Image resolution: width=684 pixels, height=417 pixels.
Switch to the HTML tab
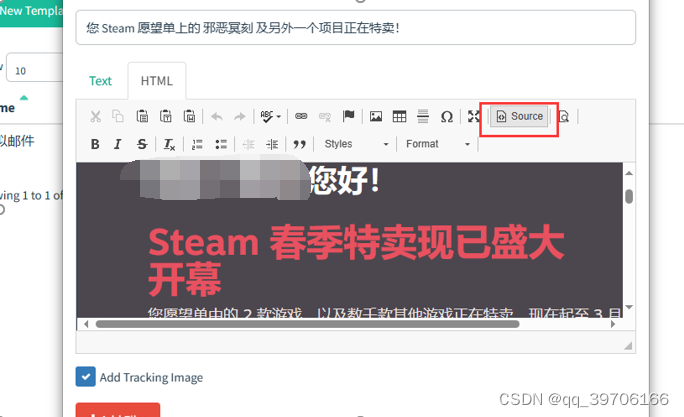[157, 81]
